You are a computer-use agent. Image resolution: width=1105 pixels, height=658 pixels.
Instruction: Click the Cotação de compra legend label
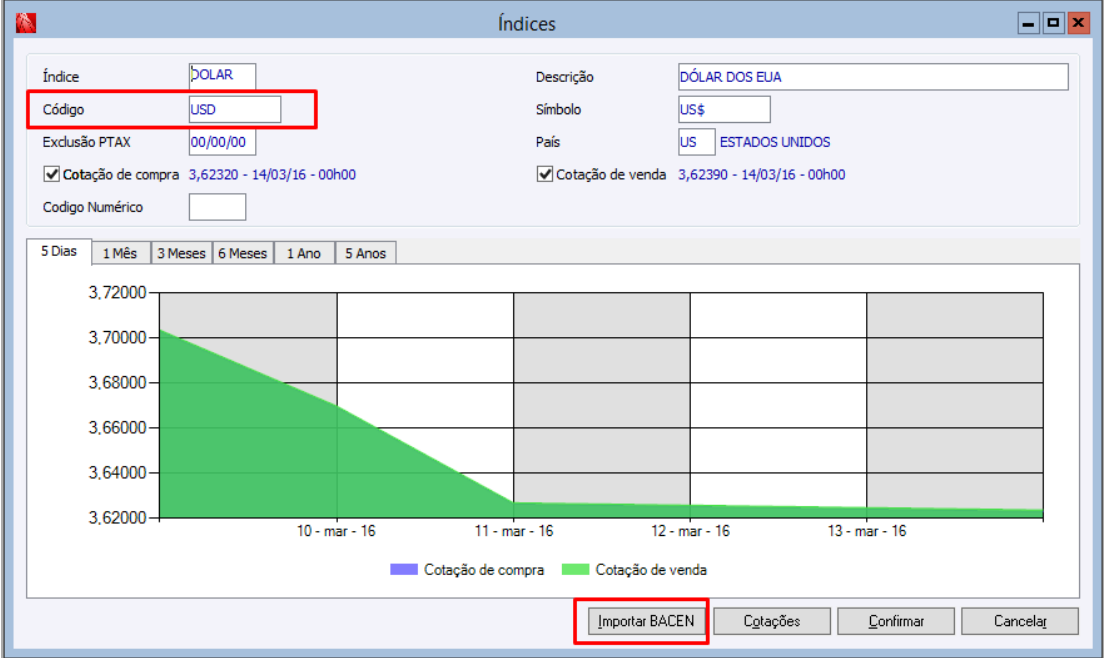pos(484,570)
